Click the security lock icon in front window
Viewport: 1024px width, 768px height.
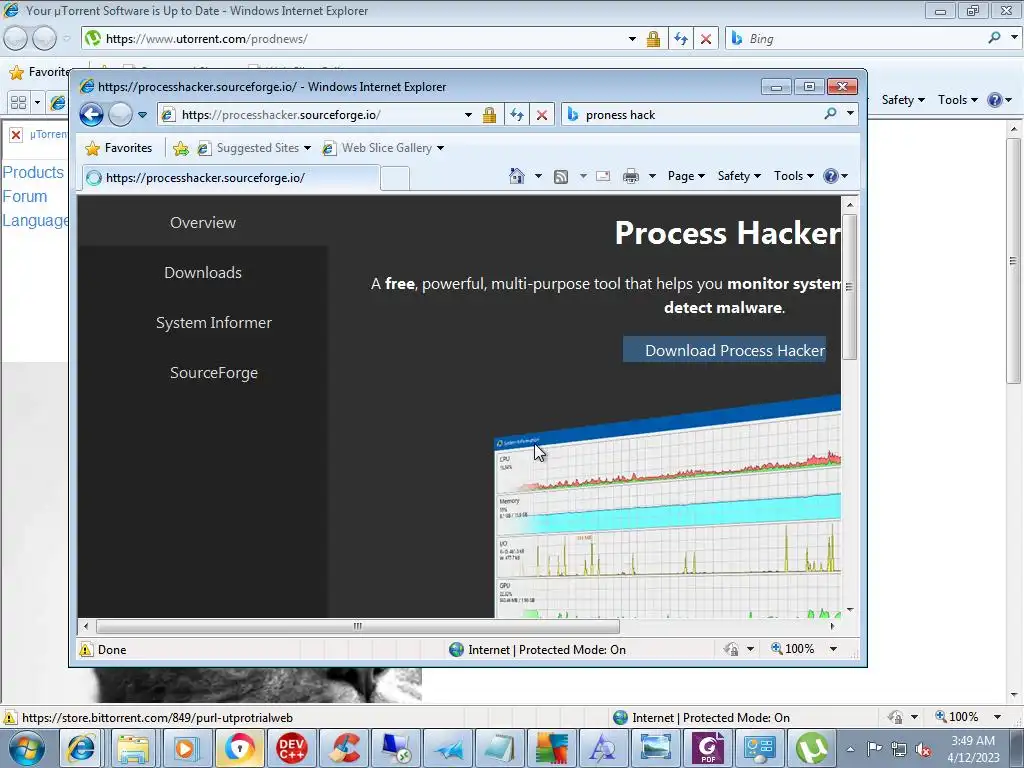point(489,115)
